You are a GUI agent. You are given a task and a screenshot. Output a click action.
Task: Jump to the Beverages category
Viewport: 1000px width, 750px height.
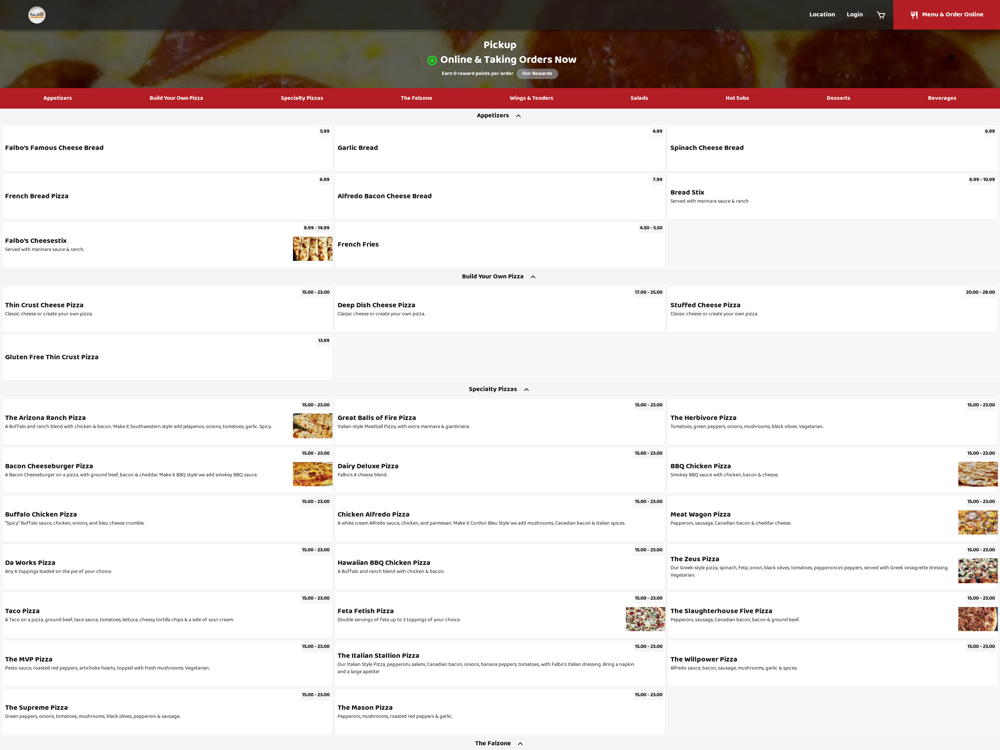point(942,98)
